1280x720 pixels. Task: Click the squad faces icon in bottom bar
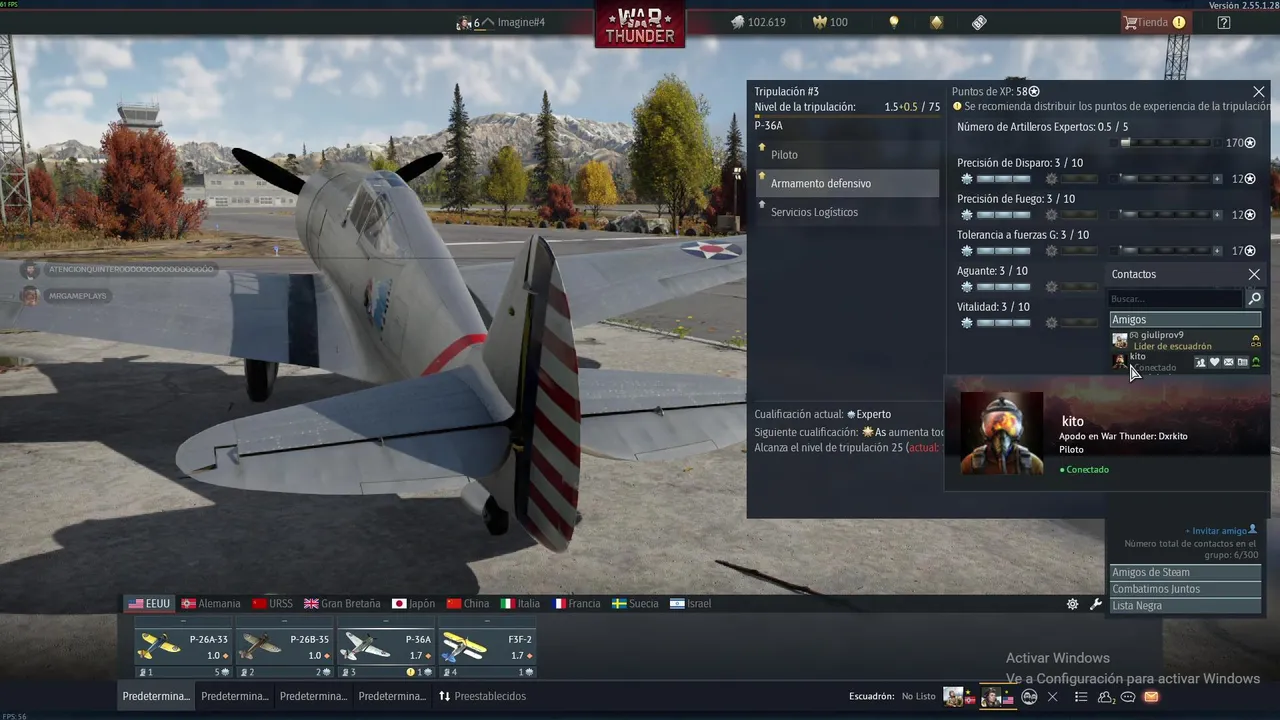(x=1029, y=697)
